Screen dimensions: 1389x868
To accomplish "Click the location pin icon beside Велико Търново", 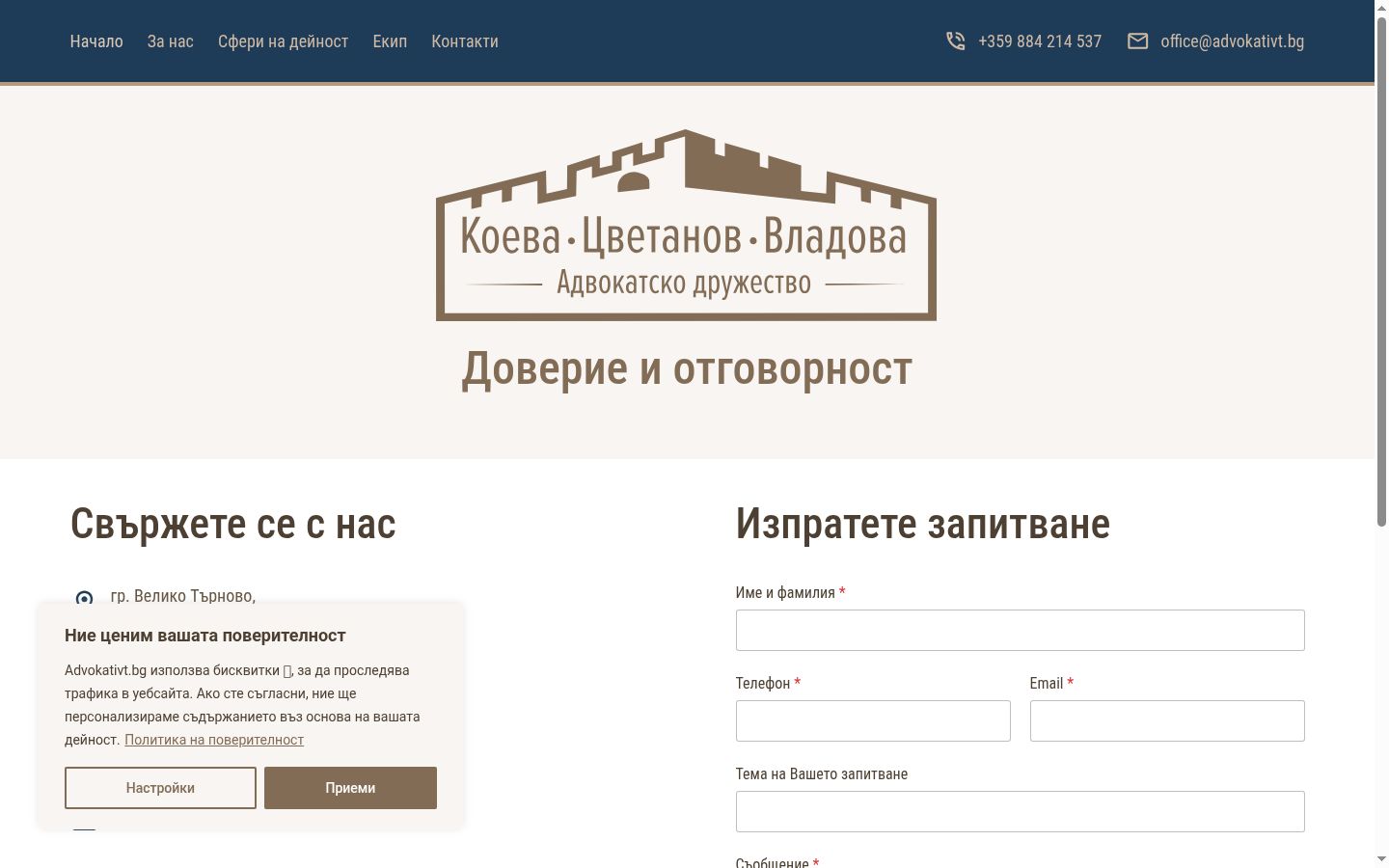I will (x=85, y=599).
